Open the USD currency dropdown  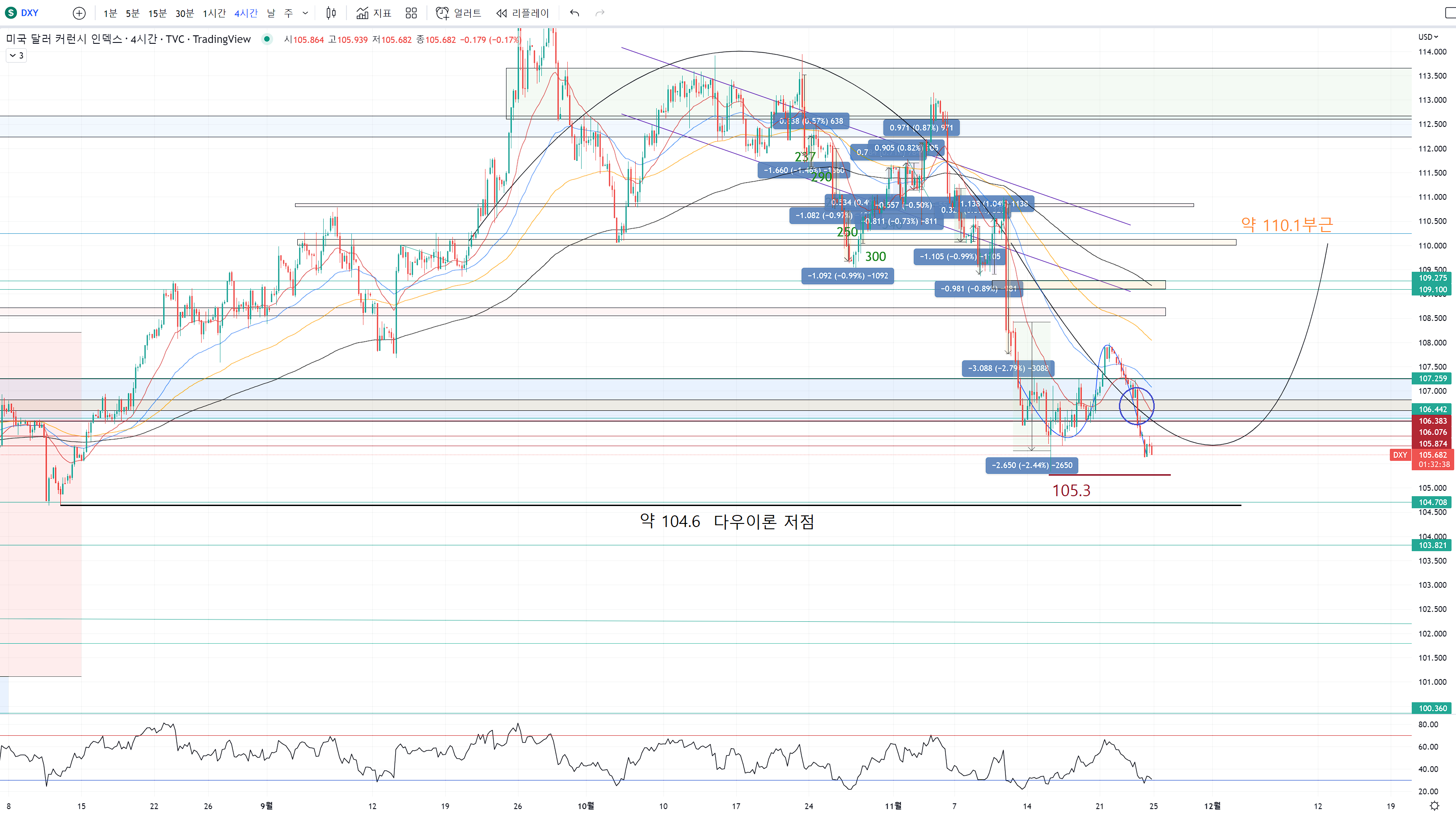[x=1428, y=37]
